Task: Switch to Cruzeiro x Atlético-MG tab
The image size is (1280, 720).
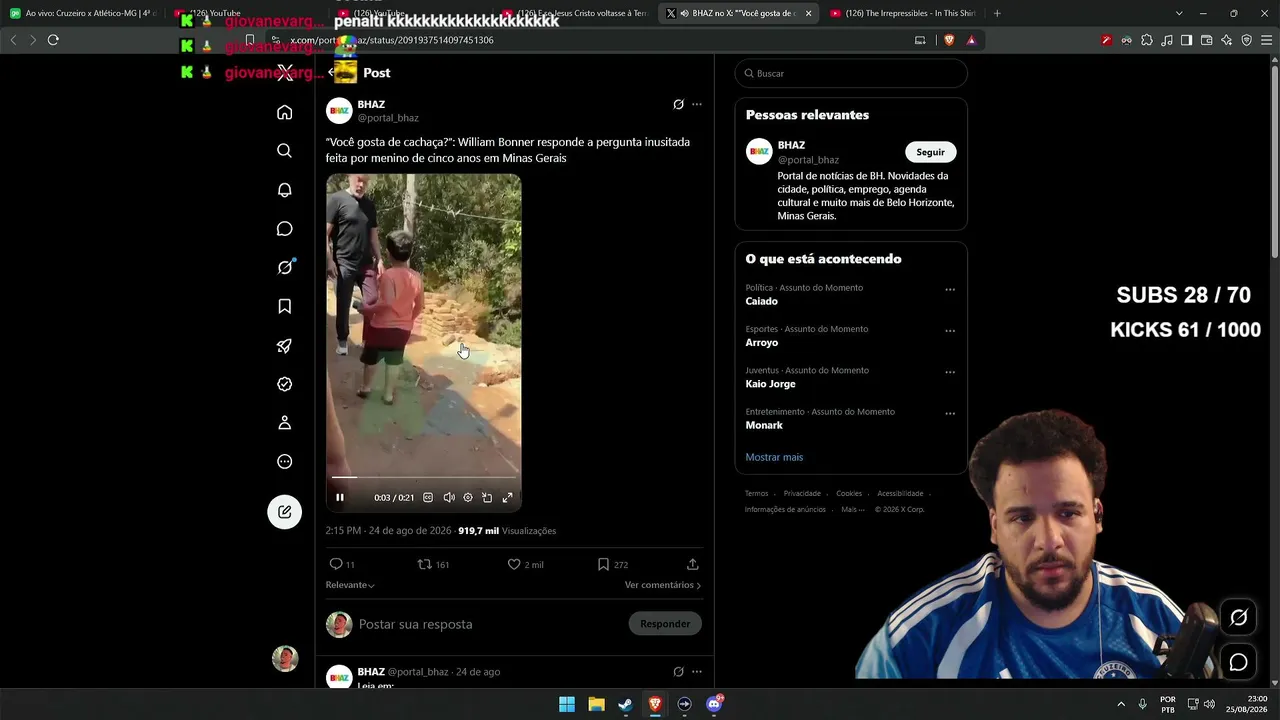Action: (x=83, y=13)
